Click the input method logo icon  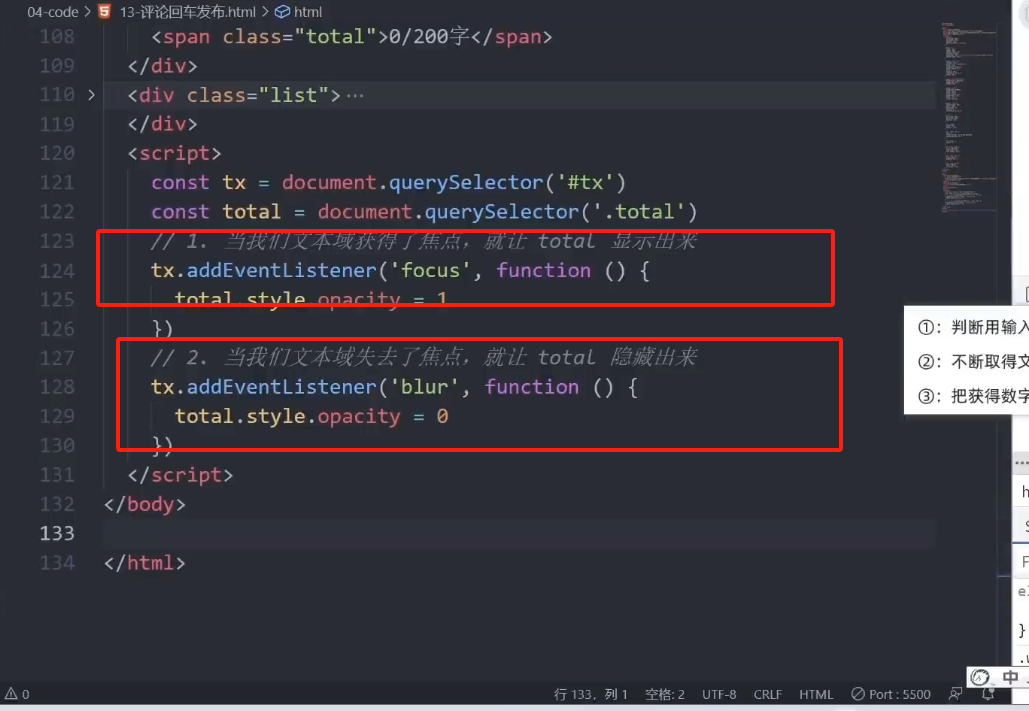[980, 677]
